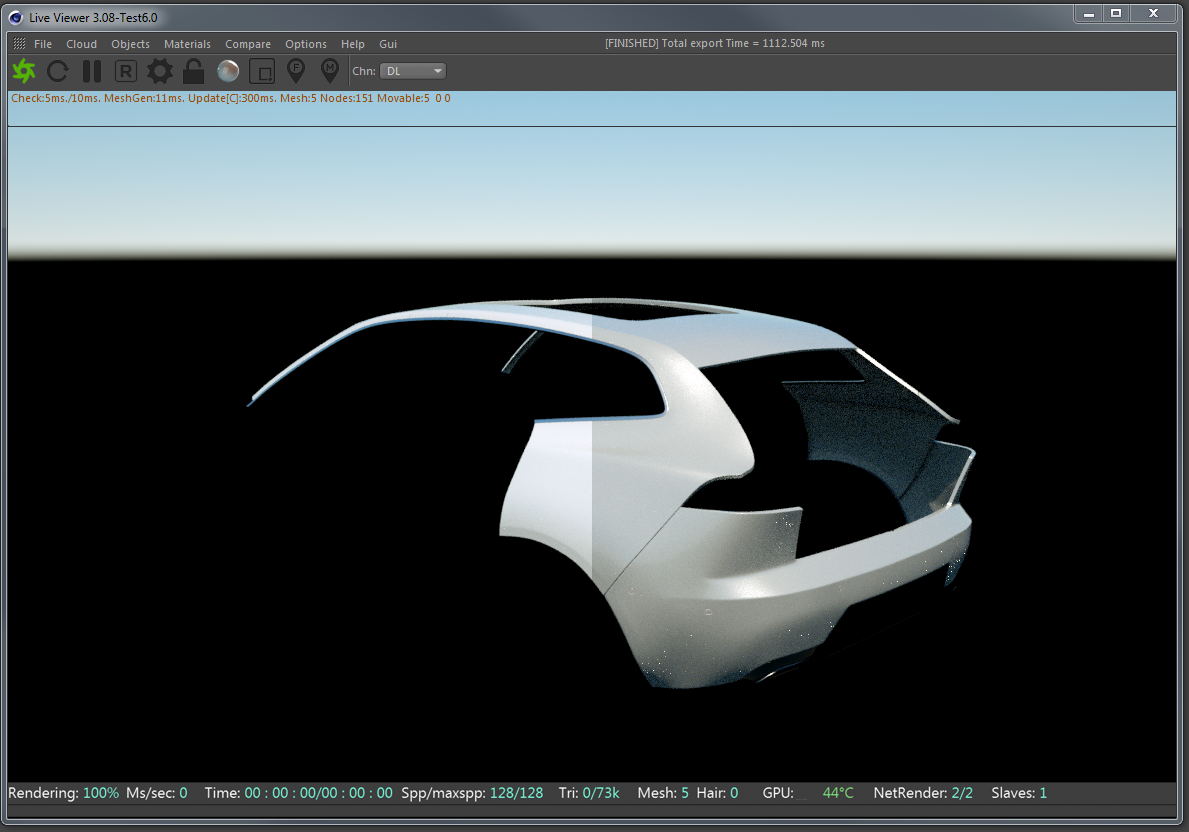1189x832 pixels.
Task: Select the material picker M pin icon
Action: (329, 71)
